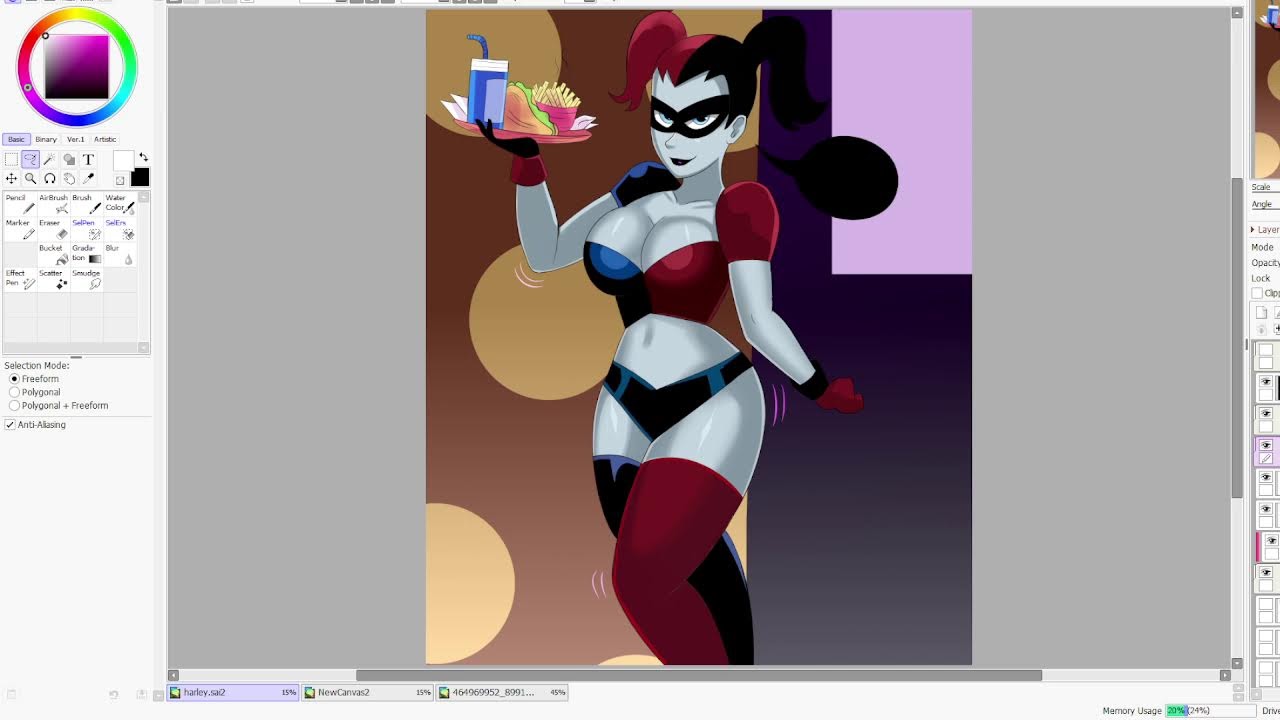Choose the Bucket fill tool
Viewport: 1280px width, 720px height.
click(x=54, y=253)
